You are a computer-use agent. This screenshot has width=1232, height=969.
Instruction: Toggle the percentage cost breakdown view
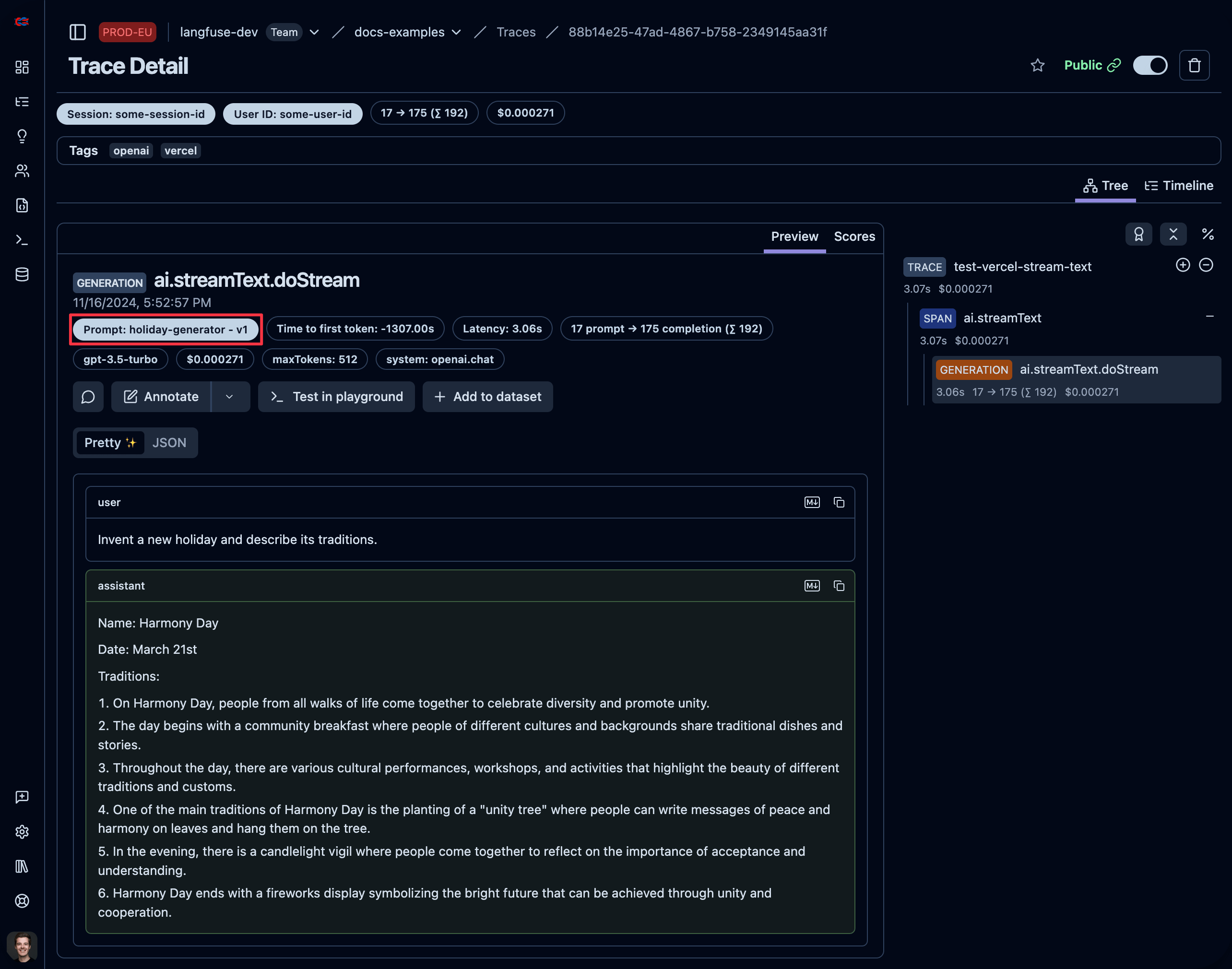(x=1208, y=234)
